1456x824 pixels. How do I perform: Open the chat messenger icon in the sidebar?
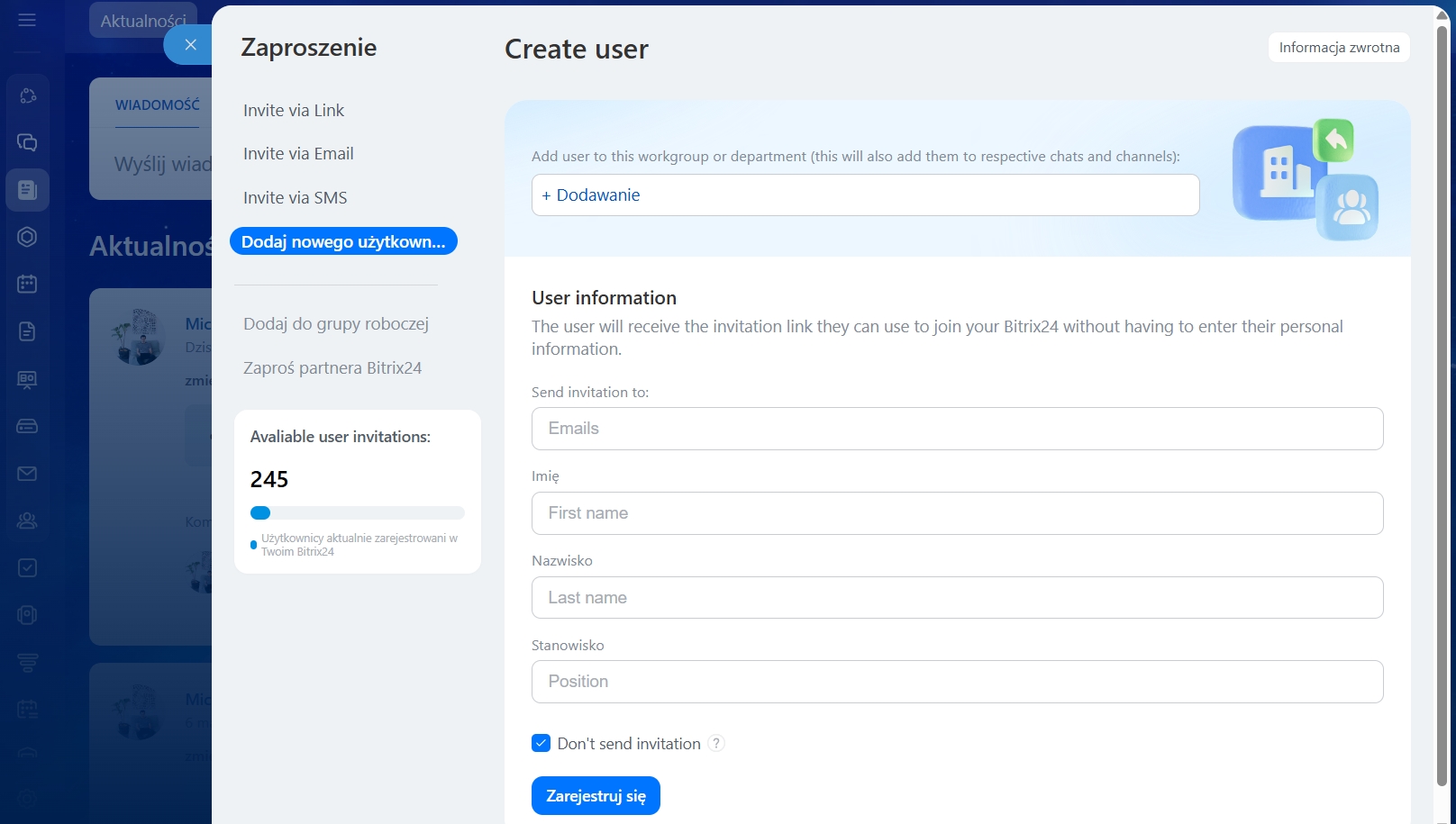click(x=27, y=142)
